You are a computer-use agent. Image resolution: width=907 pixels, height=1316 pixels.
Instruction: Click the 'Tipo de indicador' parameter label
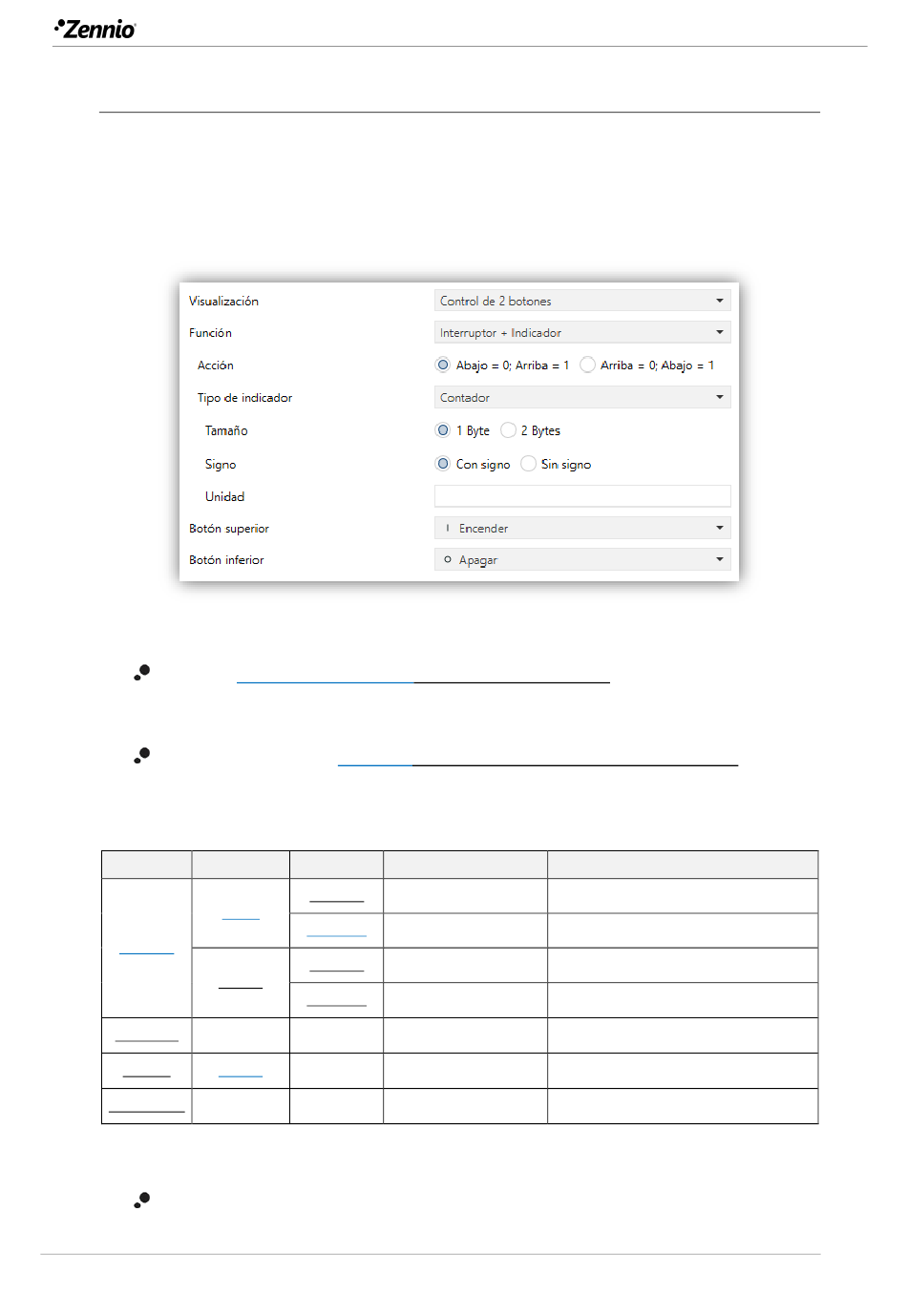244,398
